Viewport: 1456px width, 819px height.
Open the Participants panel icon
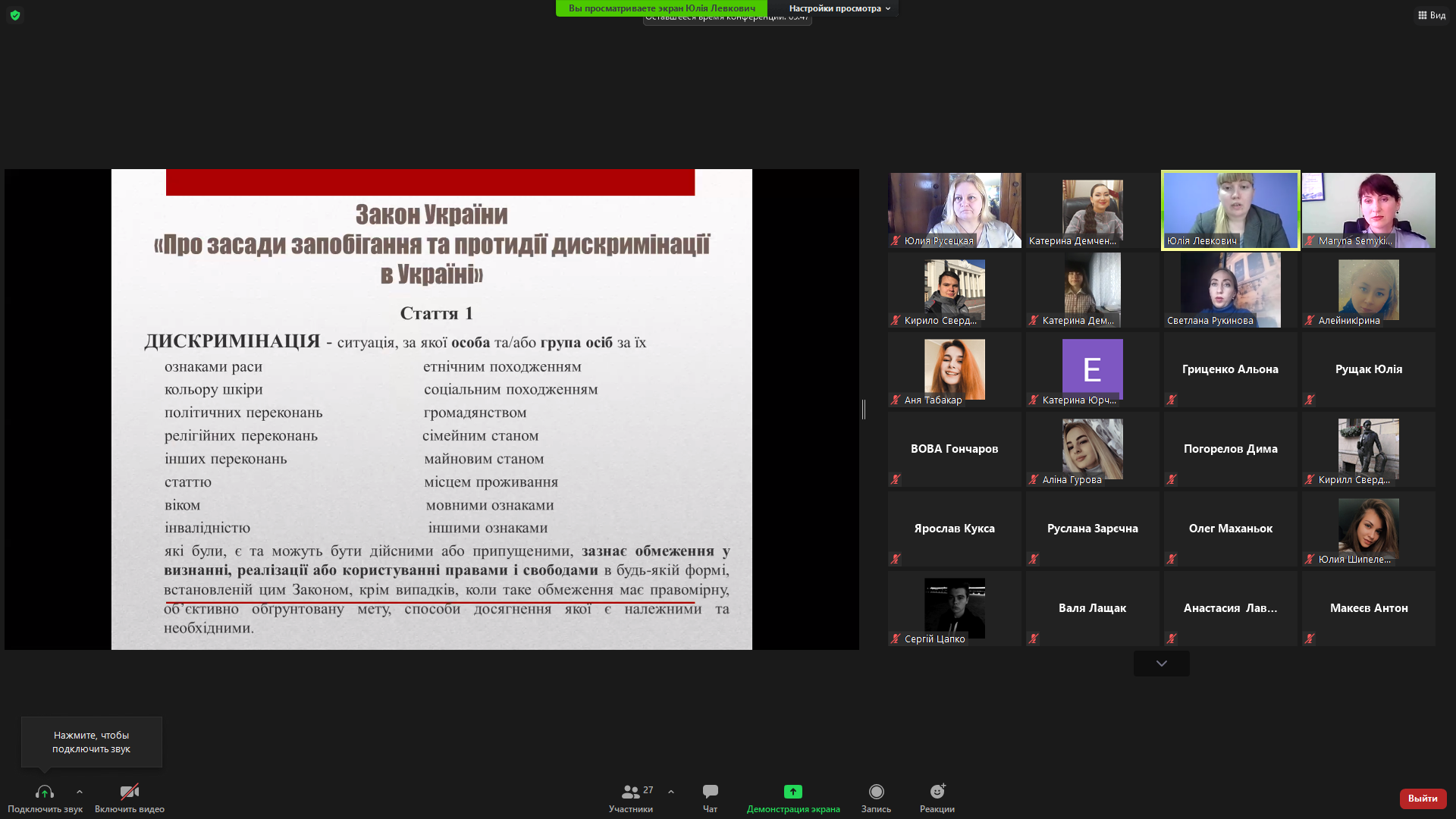(630, 792)
